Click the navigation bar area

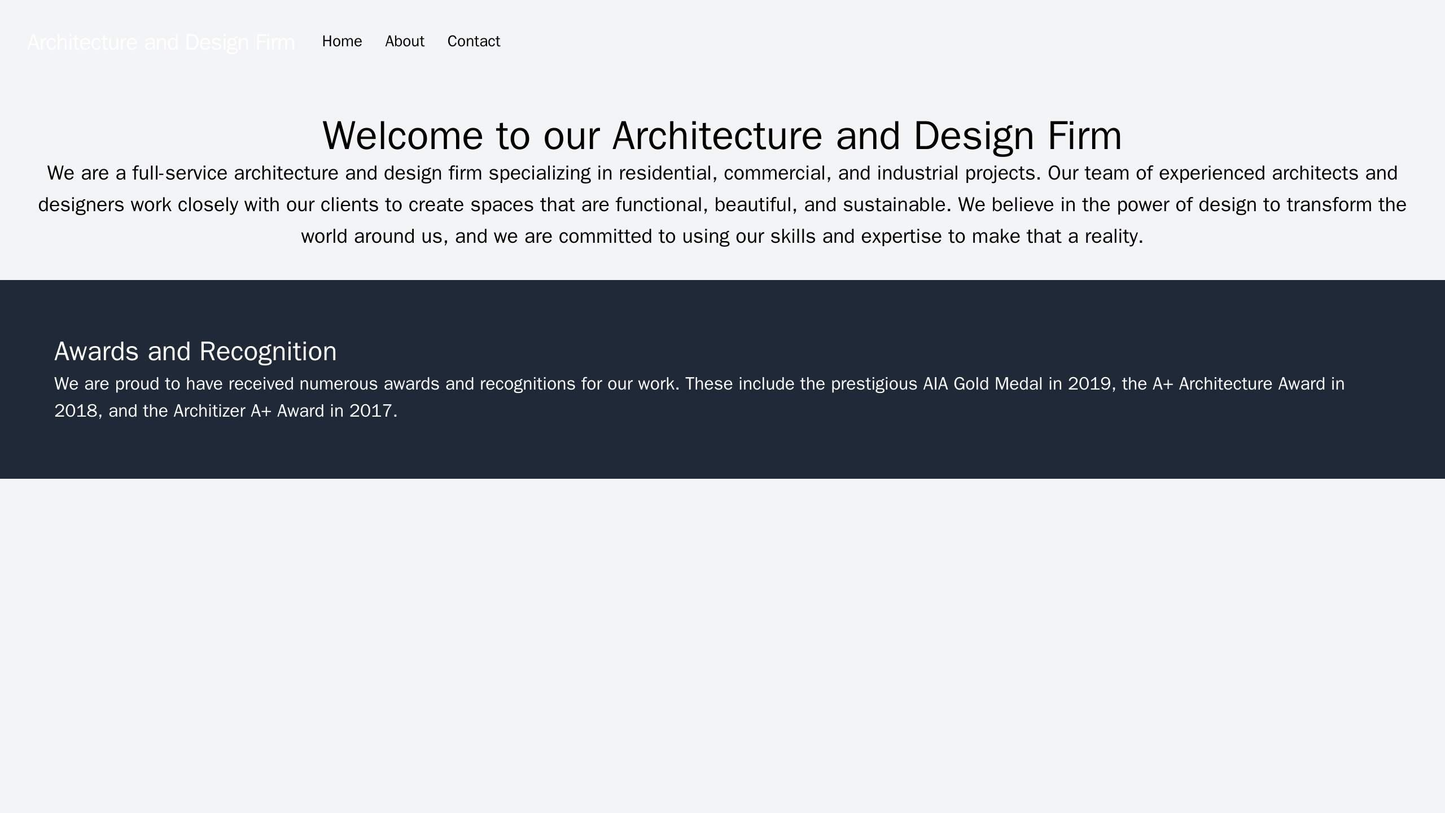[x=722, y=41]
